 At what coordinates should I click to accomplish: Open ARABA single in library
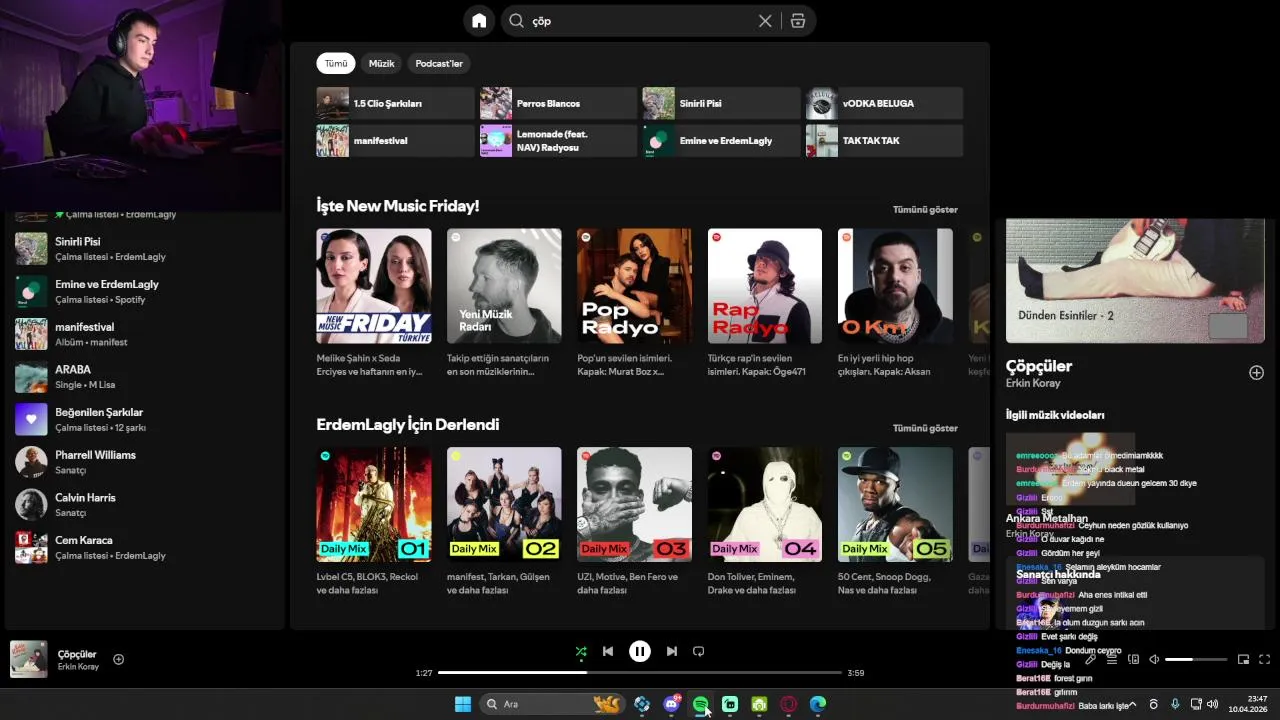tap(145, 377)
